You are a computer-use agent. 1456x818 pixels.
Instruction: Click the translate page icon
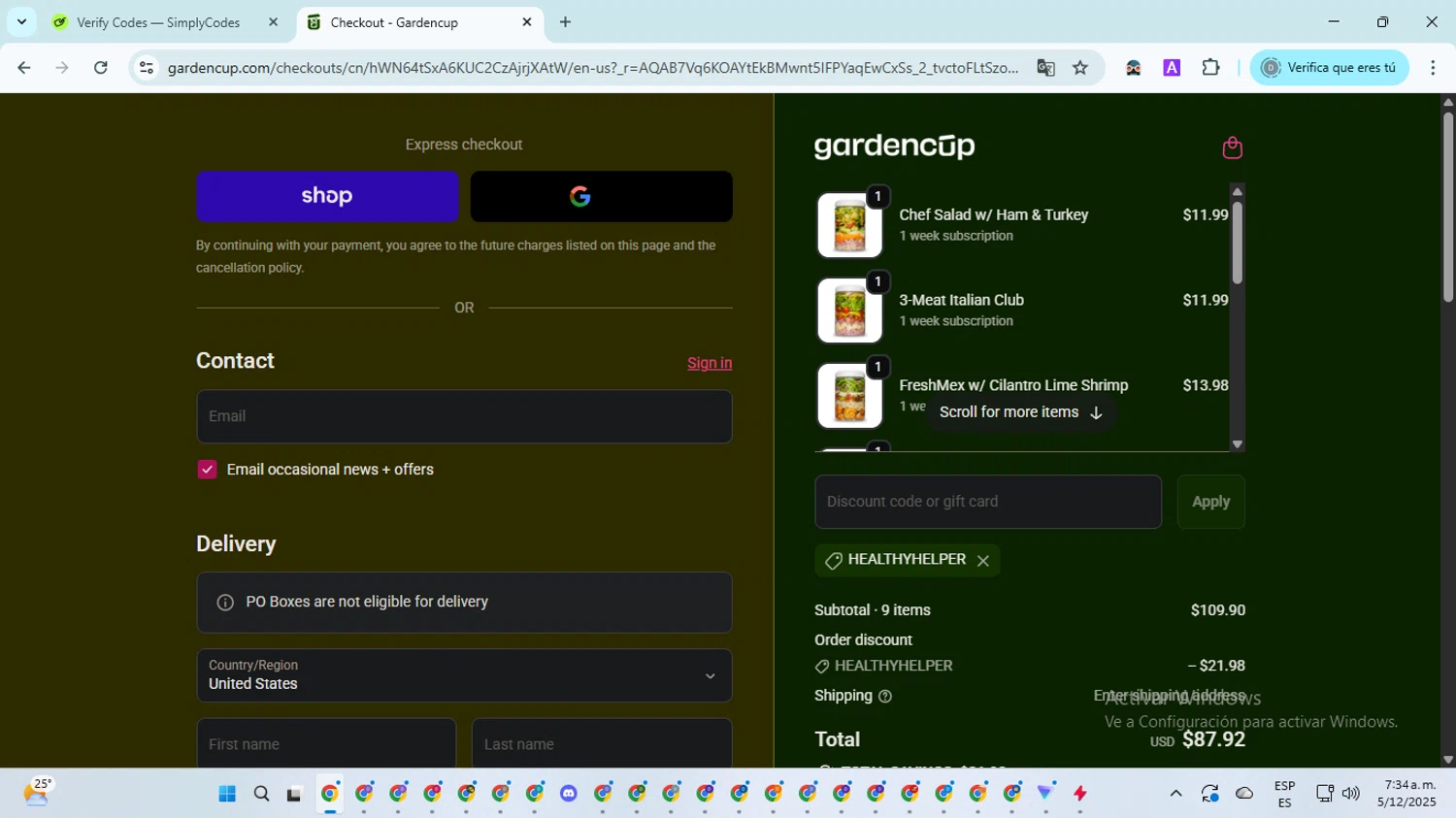click(x=1045, y=68)
